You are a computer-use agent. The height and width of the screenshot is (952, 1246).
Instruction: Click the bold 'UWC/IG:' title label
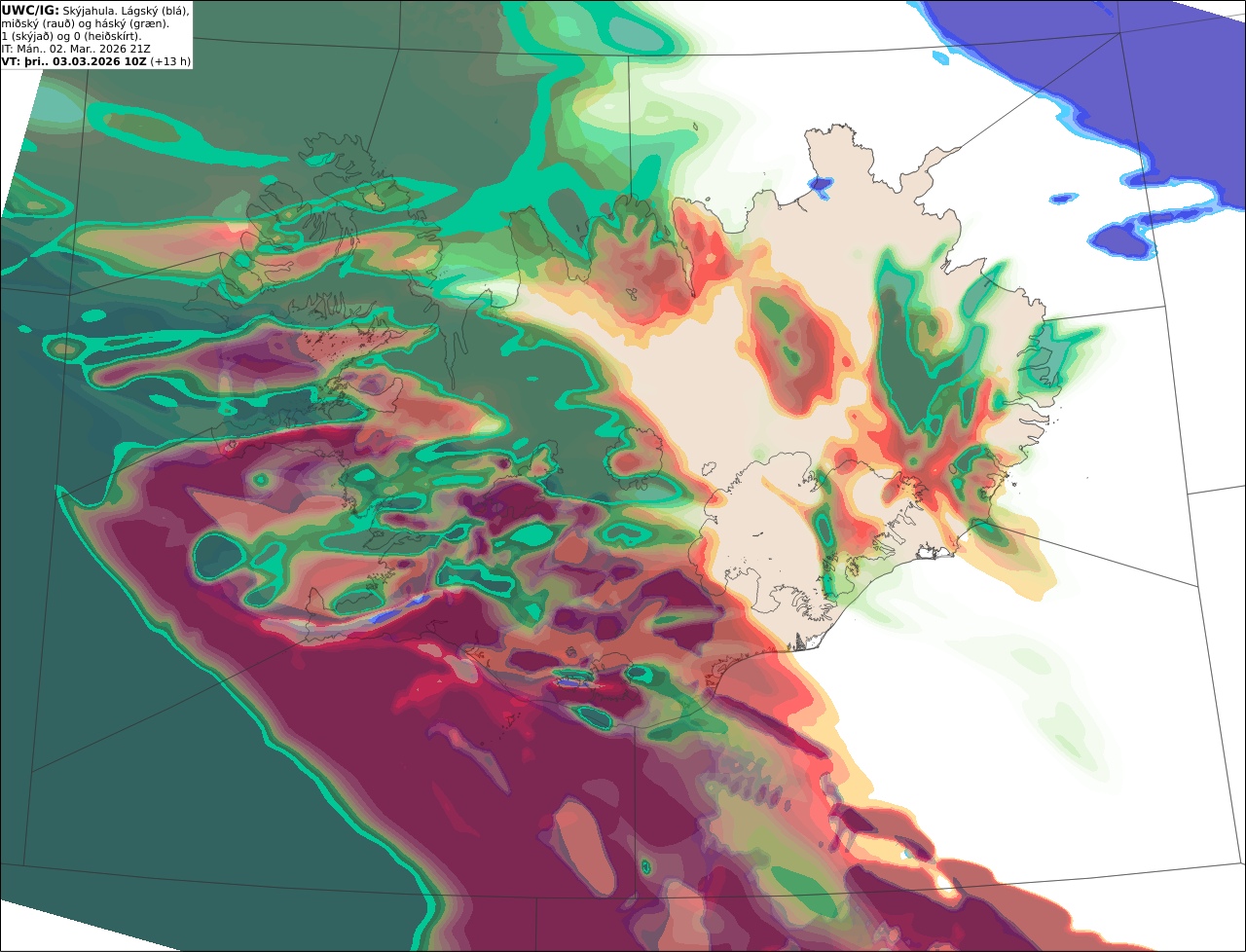(x=30, y=10)
